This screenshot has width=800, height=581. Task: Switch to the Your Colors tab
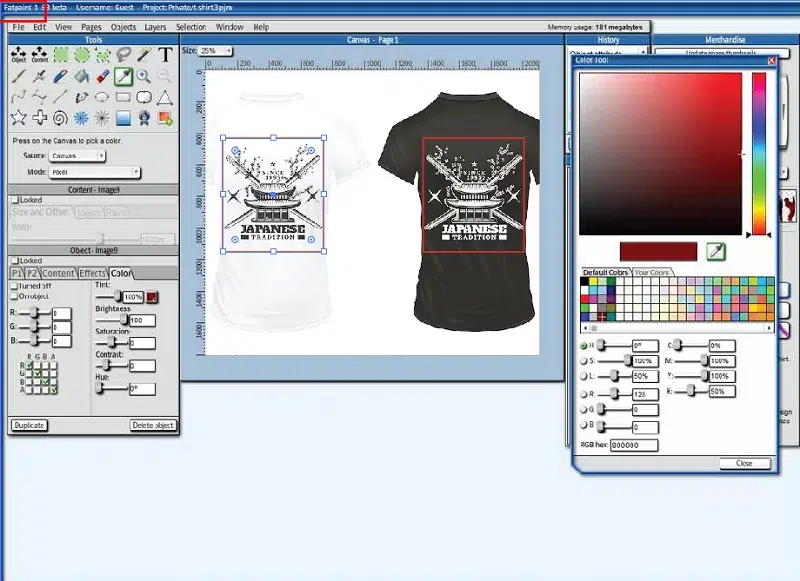652,272
